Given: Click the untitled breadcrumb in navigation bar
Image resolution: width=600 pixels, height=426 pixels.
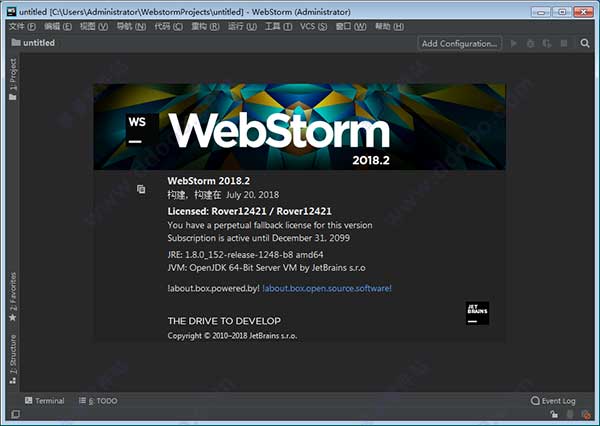Looking at the screenshot, I should [x=39, y=42].
